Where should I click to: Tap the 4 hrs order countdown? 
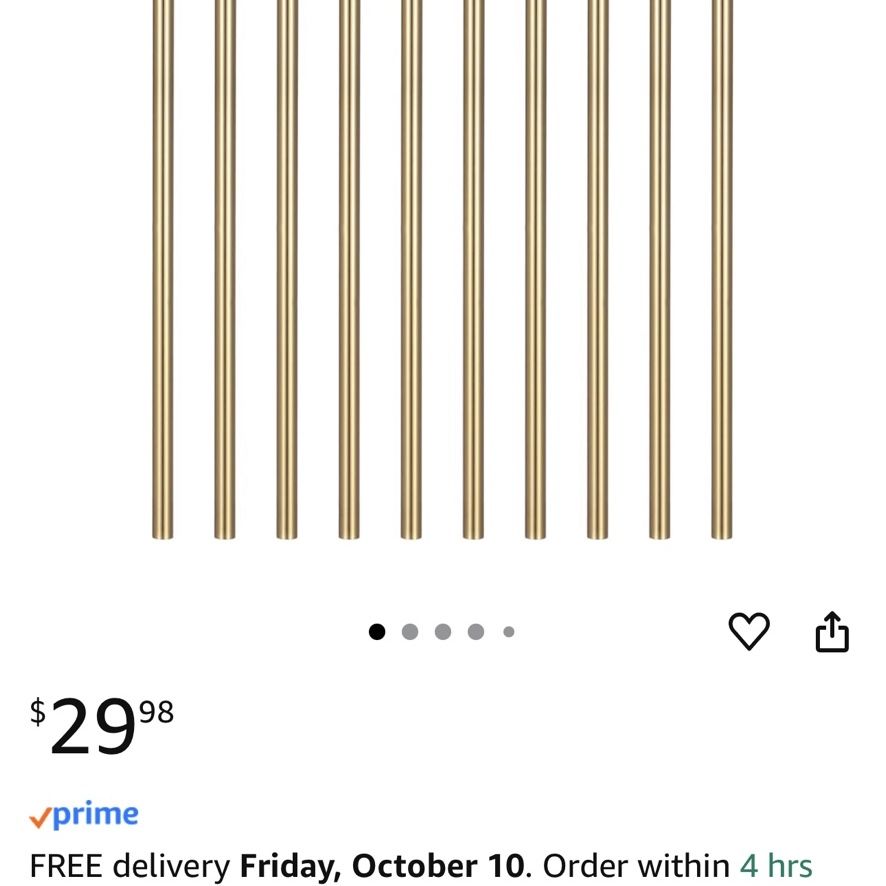[x=776, y=865]
